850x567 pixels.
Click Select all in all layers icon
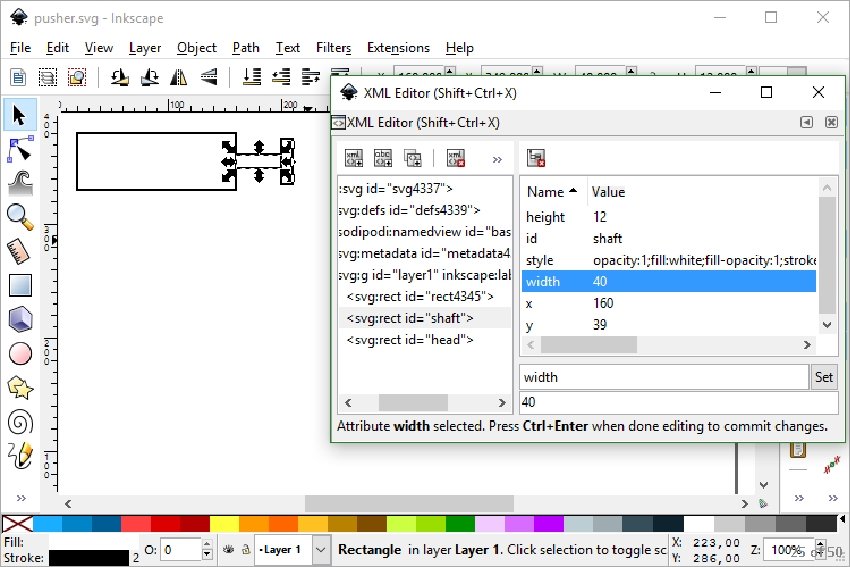pos(48,77)
